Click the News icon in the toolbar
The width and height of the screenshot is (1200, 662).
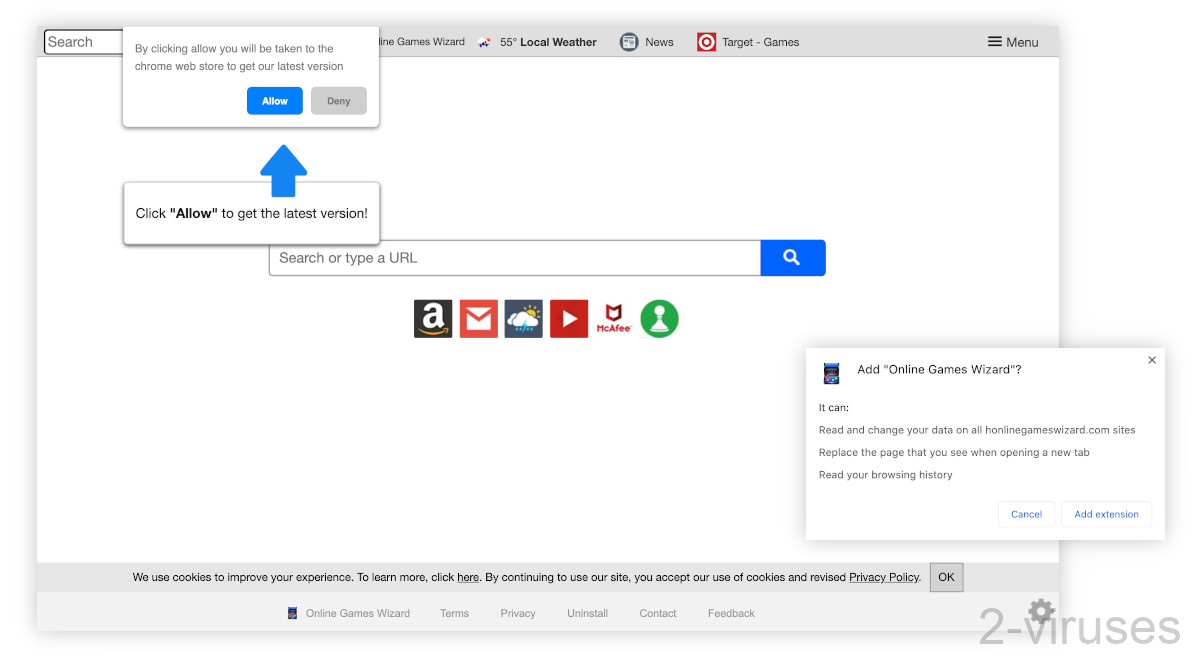[629, 41]
